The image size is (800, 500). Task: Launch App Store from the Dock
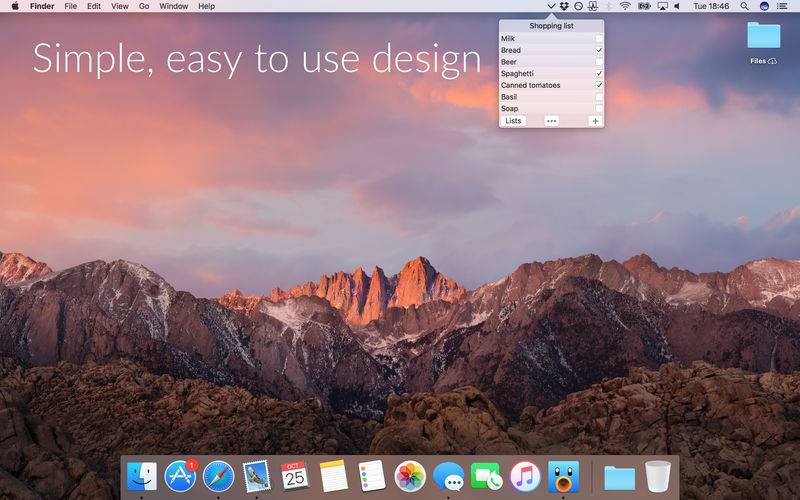[x=180, y=476]
